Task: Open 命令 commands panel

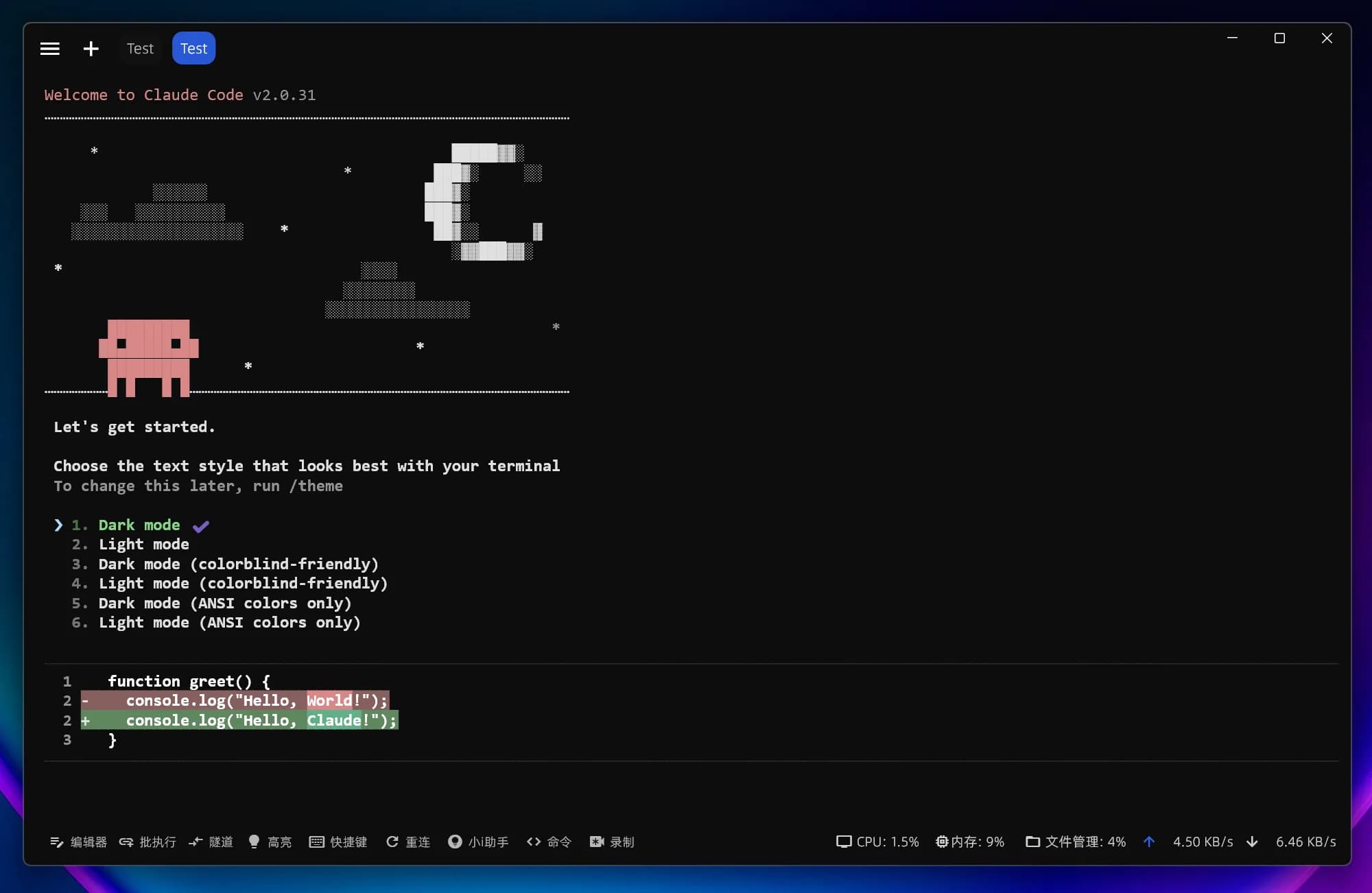Action: pos(549,842)
